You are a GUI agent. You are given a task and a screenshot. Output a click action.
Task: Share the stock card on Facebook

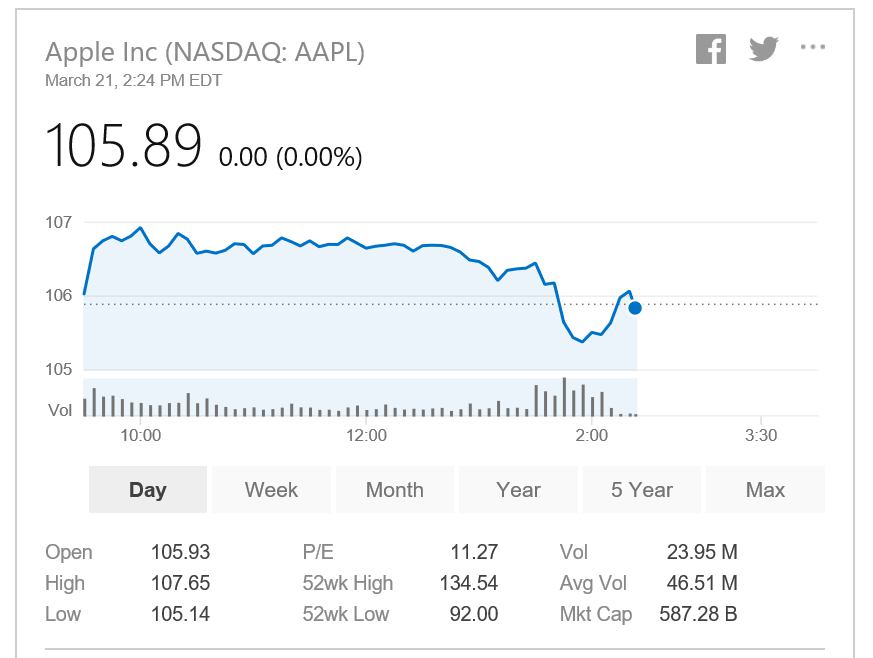pos(711,49)
